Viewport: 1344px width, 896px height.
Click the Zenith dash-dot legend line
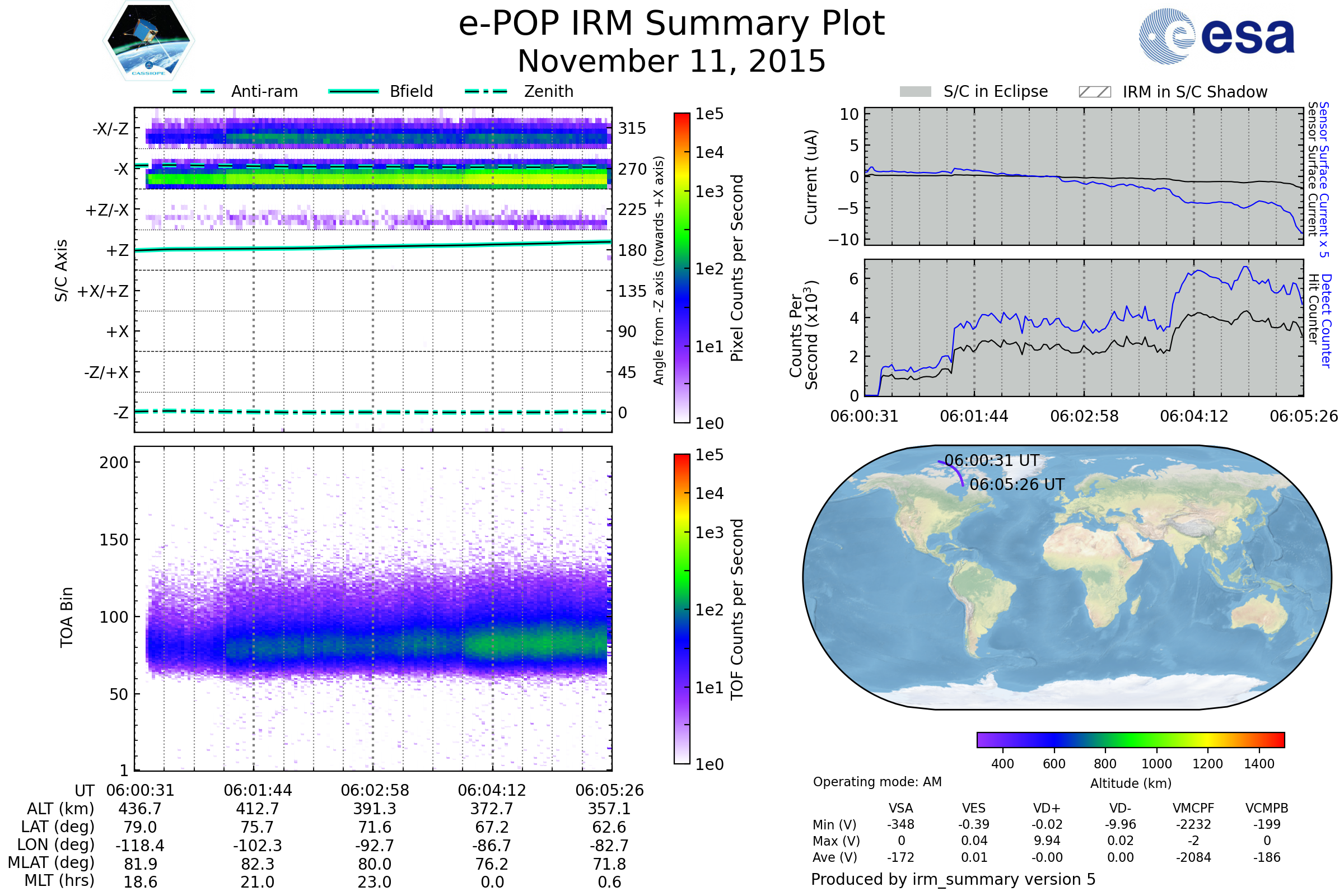pos(486,91)
